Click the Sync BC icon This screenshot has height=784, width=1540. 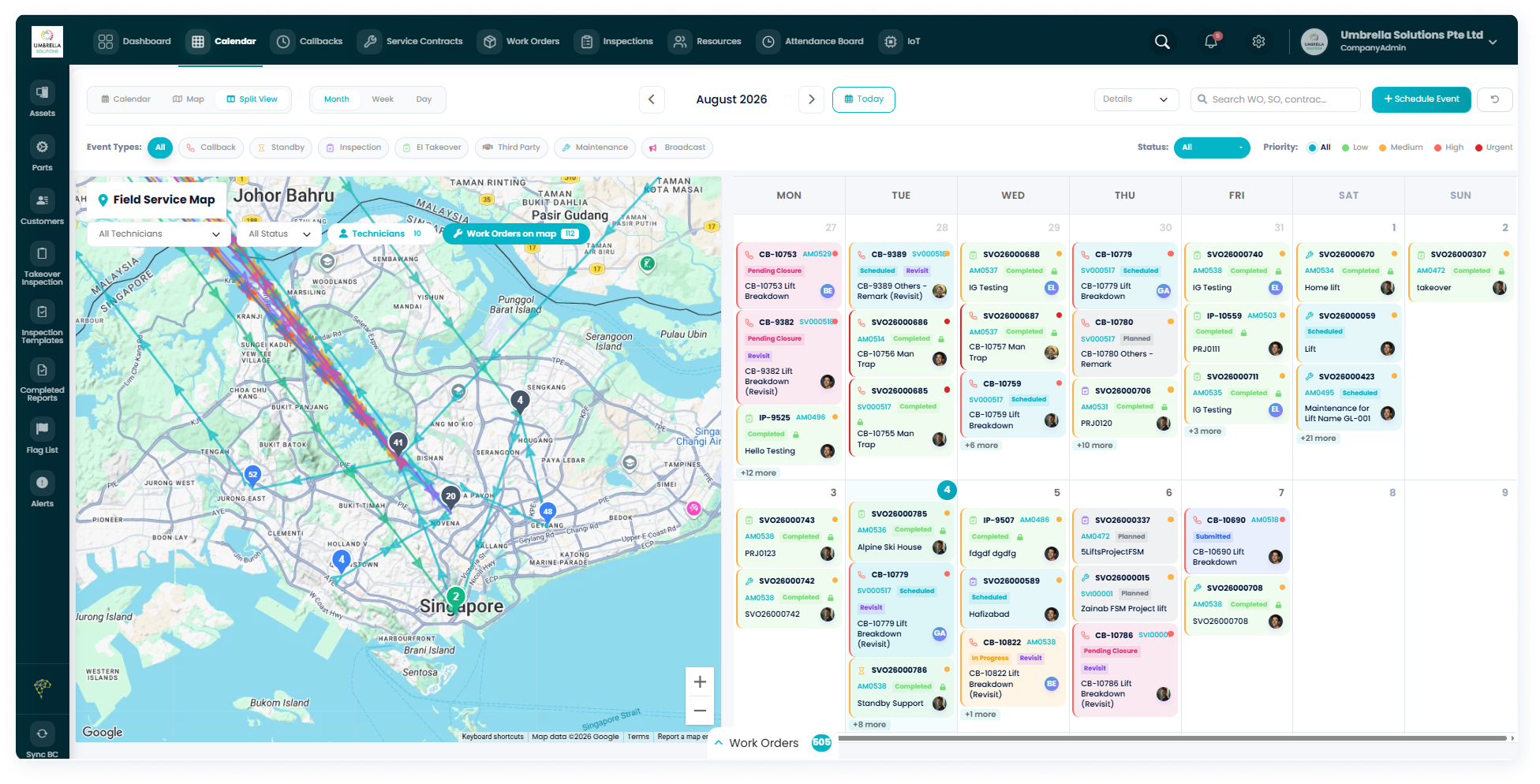pos(42,734)
